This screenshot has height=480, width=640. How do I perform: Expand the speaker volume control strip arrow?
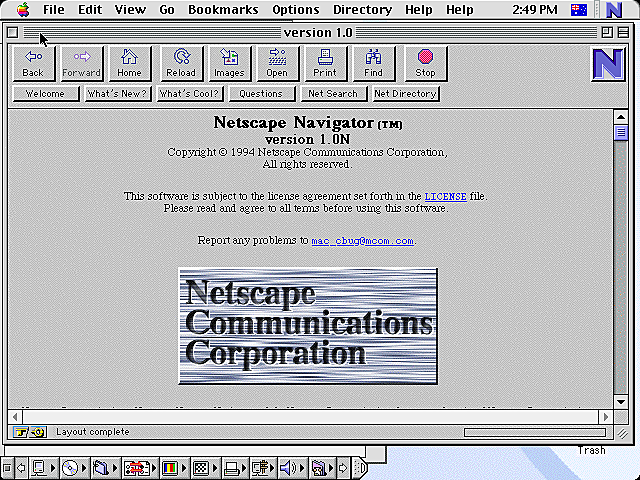(x=302, y=468)
